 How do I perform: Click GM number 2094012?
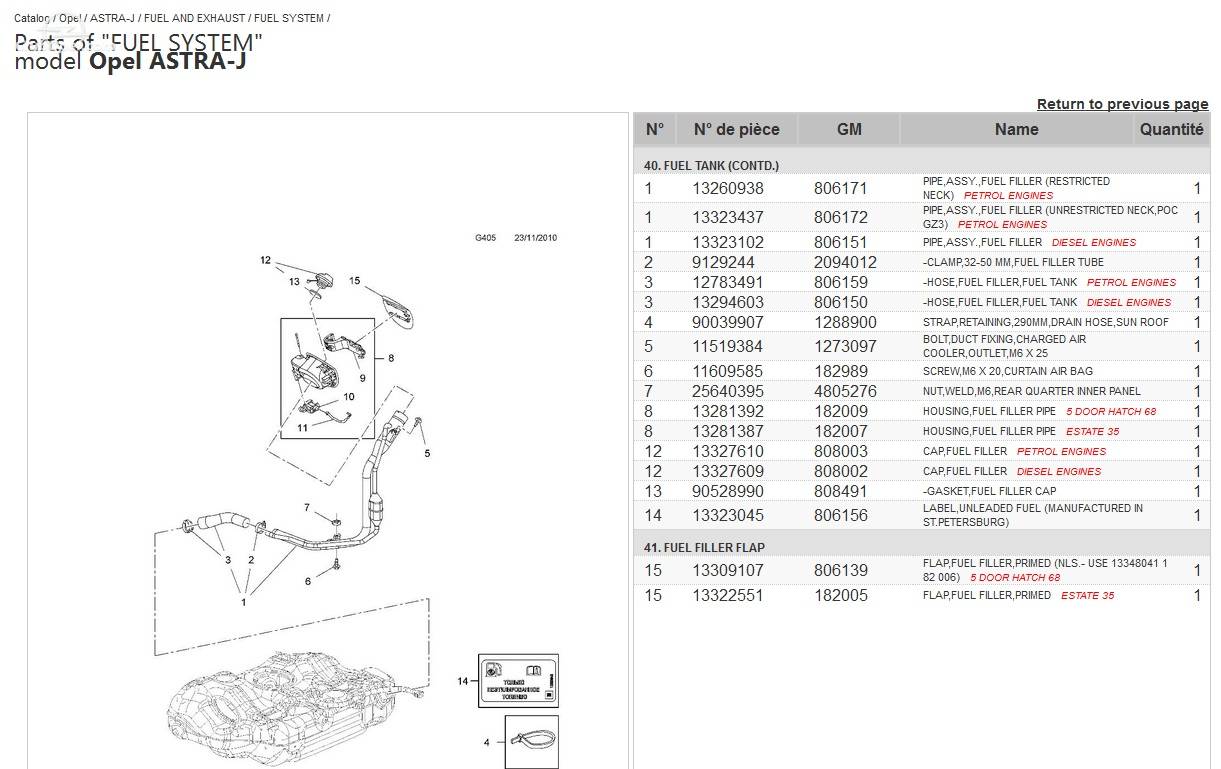tap(845, 262)
